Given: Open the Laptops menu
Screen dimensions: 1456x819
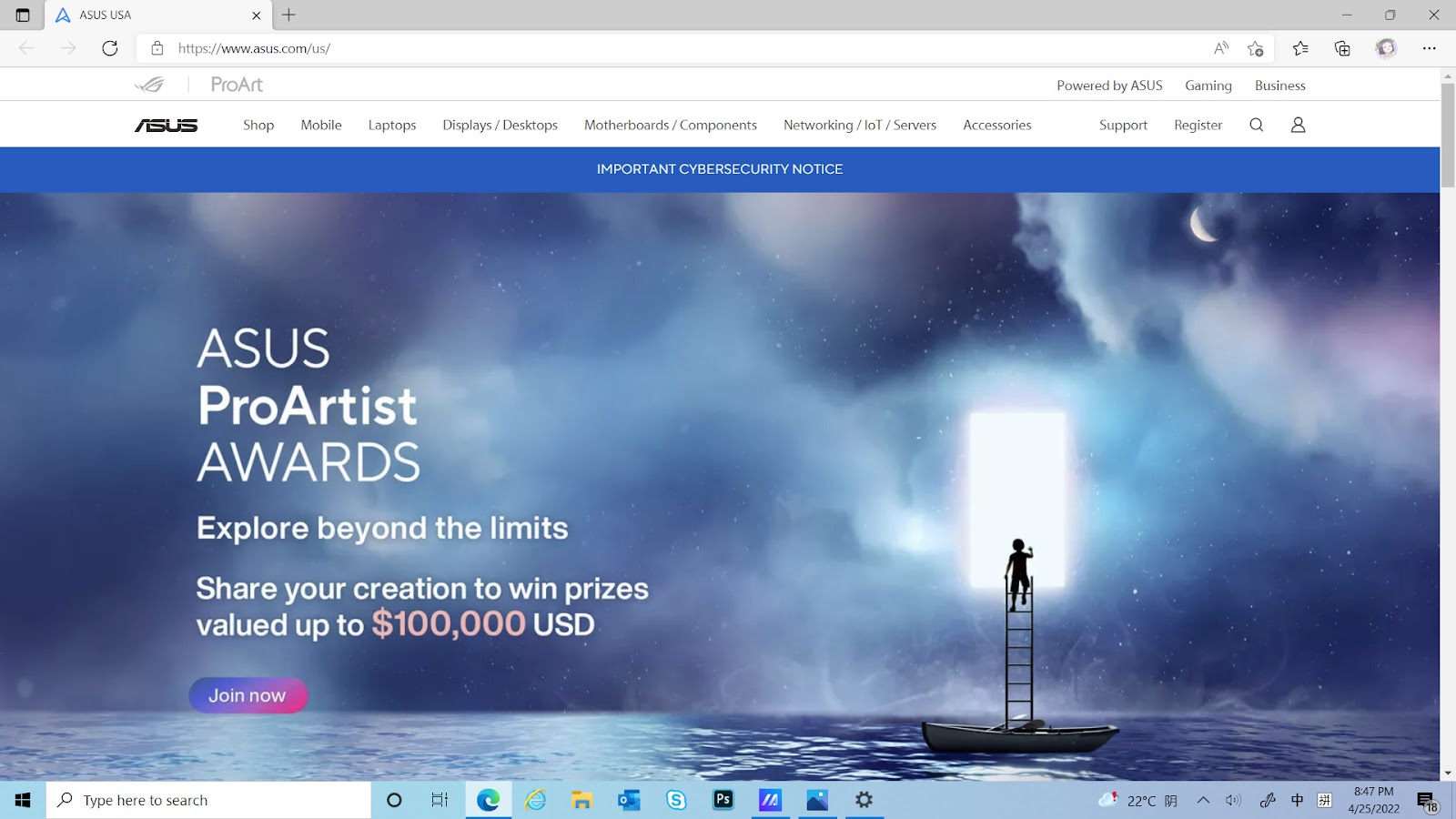Looking at the screenshot, I should point(392,125).
